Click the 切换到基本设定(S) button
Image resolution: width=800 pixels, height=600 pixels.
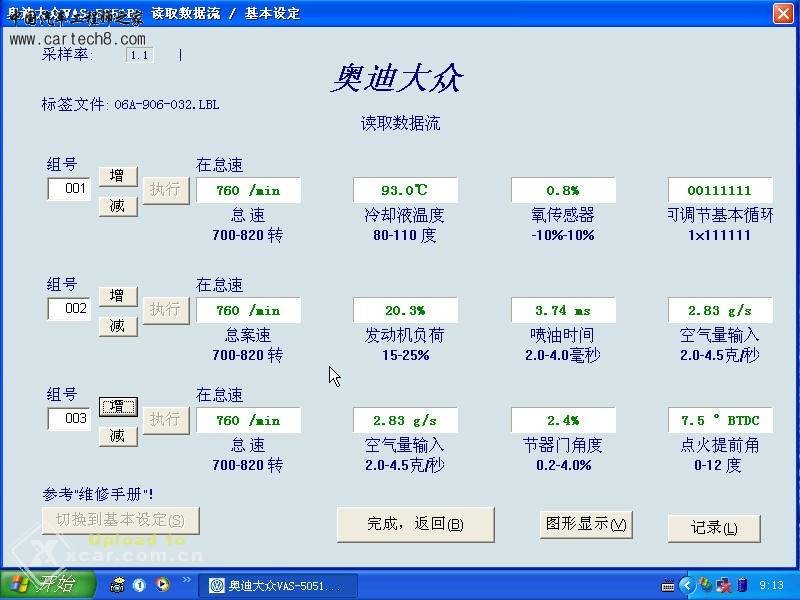120,520
